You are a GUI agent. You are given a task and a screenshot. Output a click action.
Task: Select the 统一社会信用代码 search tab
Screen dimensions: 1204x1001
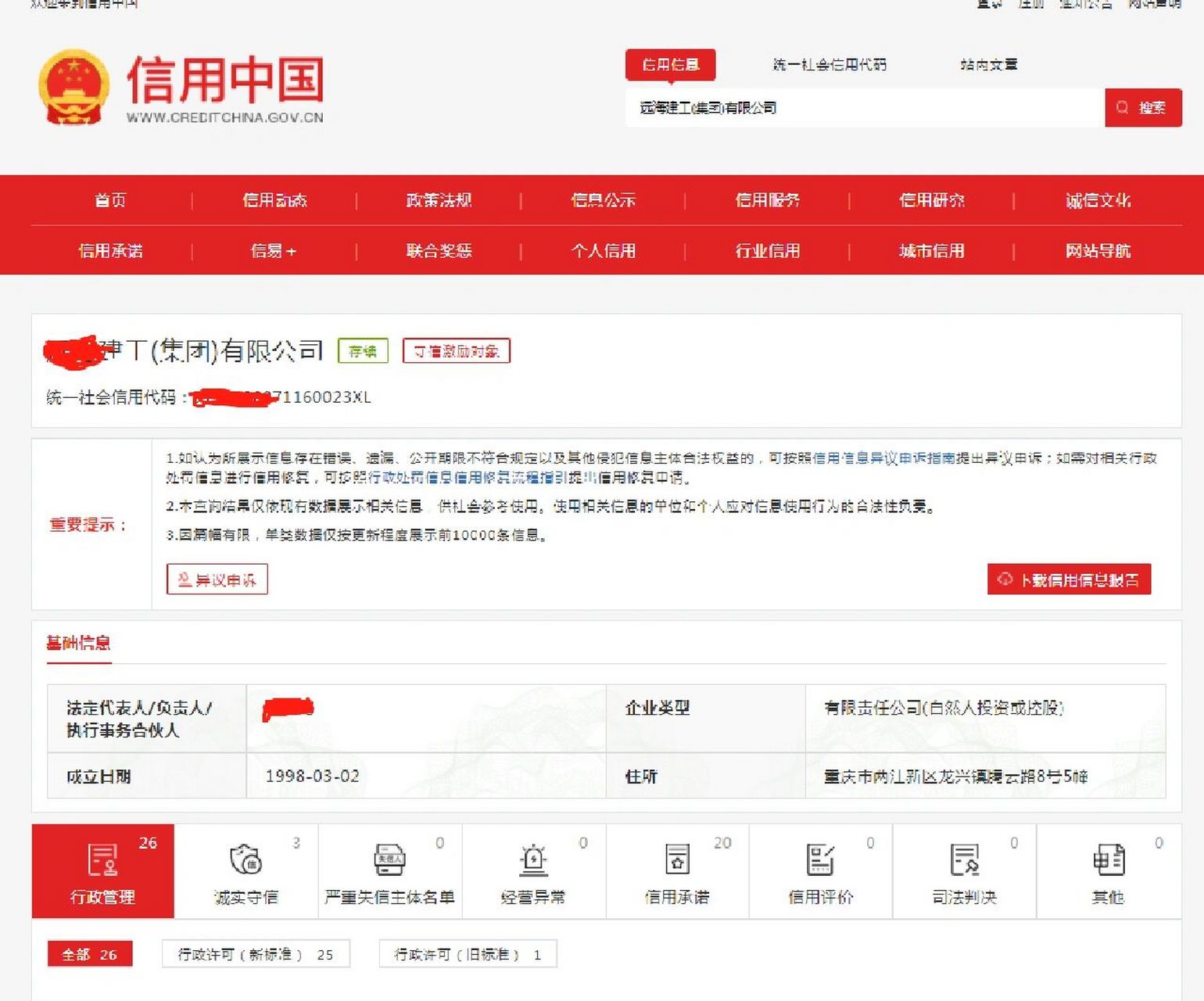pyautogui.click(x=830, y=65)
